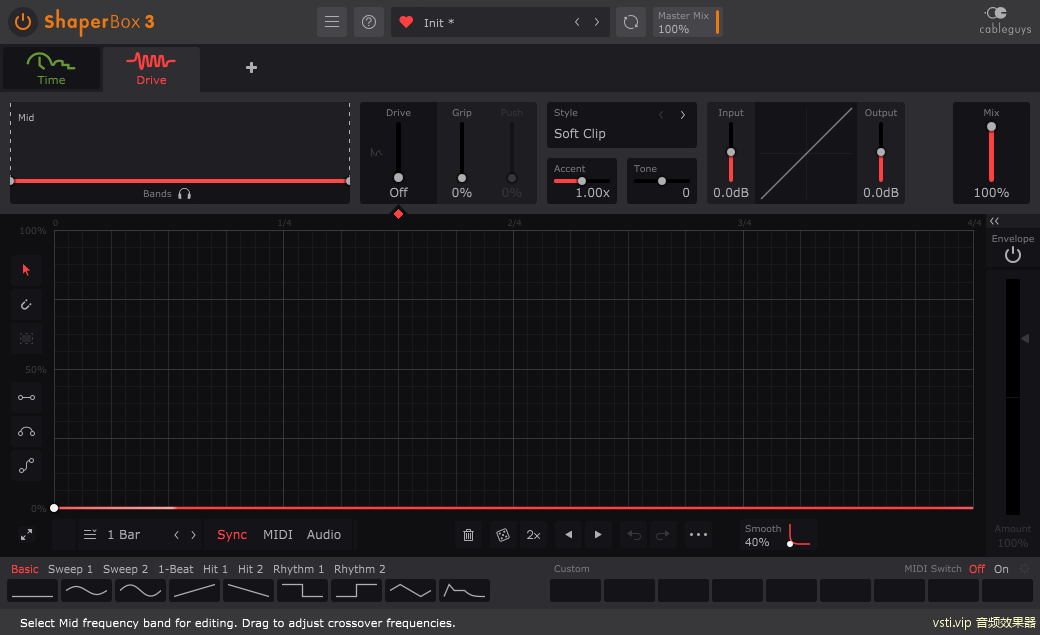The height and width of the screenshot is (635, 1040).
Task: Switch to the Time shaper tab
Action: 51,69
